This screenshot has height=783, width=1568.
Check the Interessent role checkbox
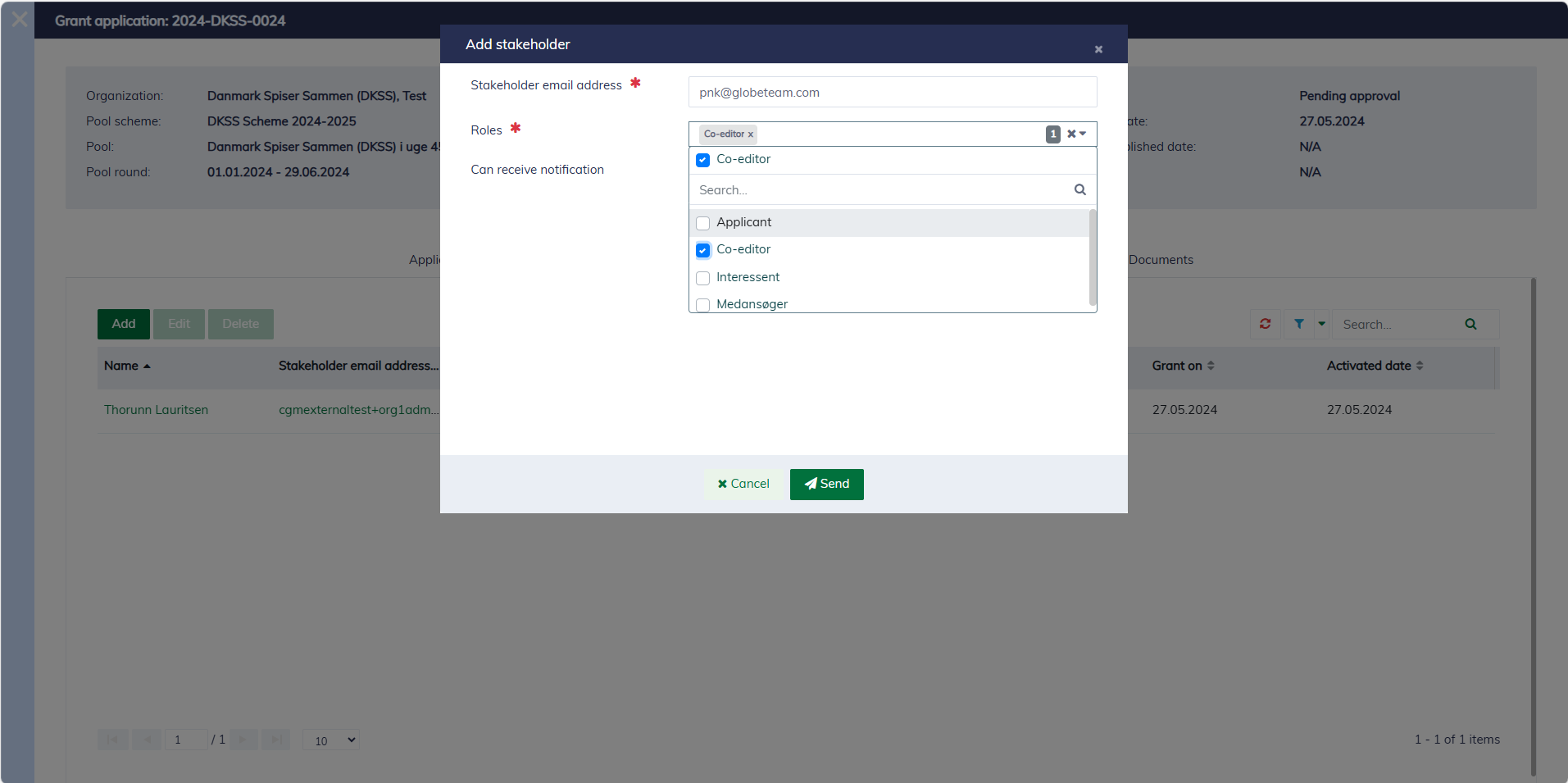(x=702, y=278)
